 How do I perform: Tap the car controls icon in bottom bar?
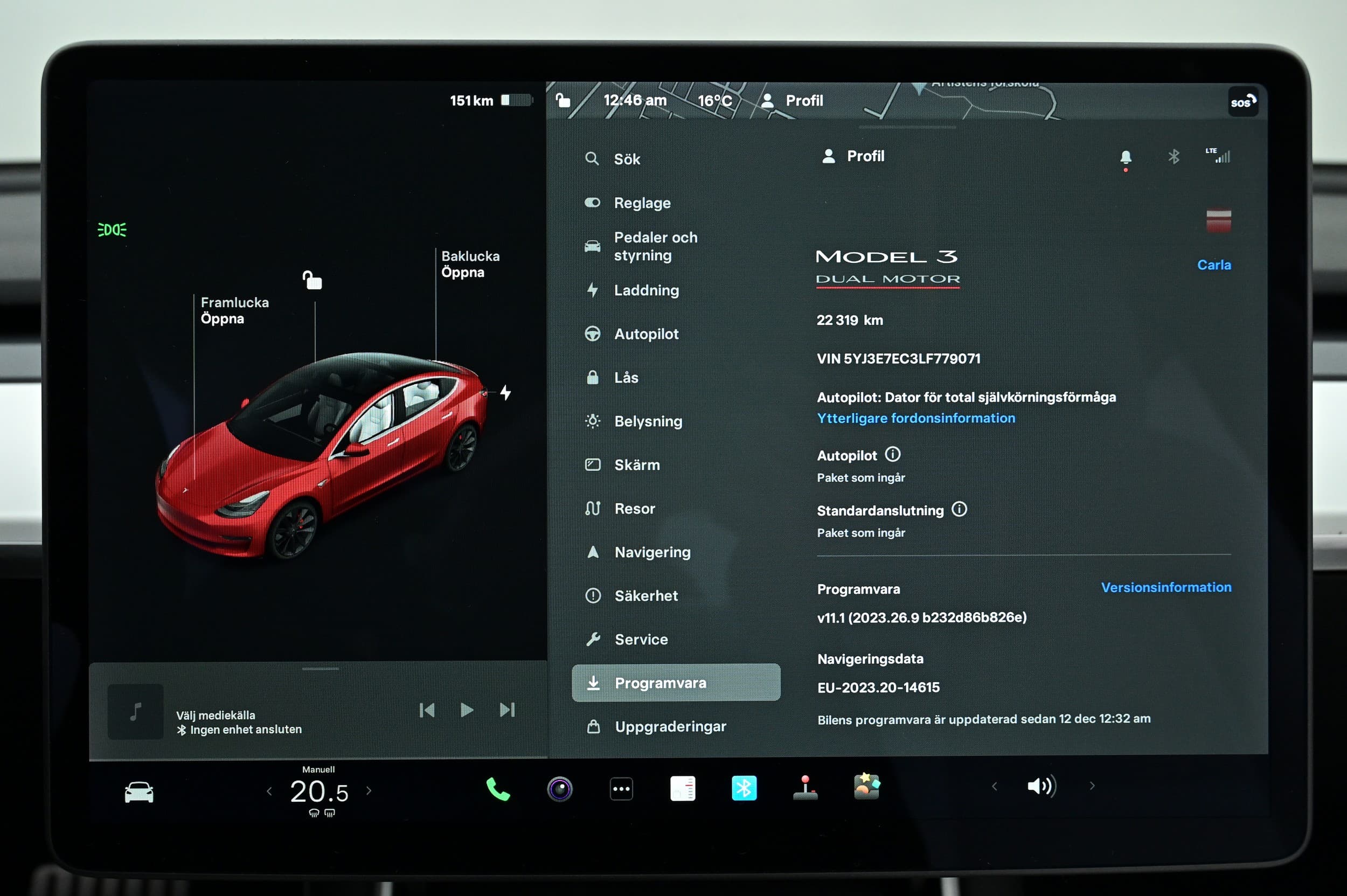click(x=139, y=792)
